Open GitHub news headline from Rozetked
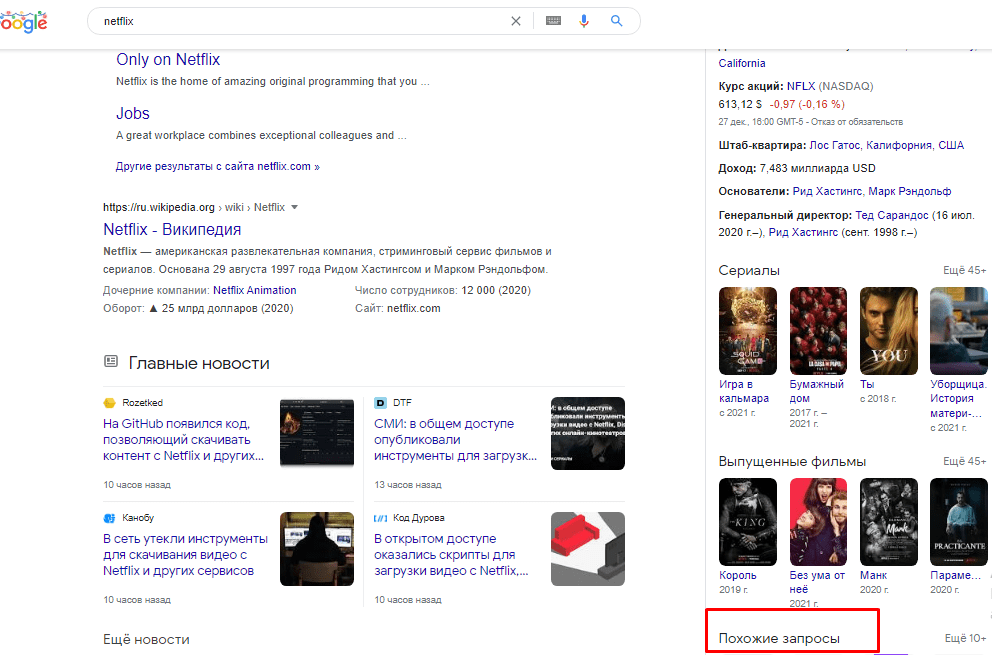Image resolution: width=992 pixels, height=655 pixels. (x=183, y=440)
